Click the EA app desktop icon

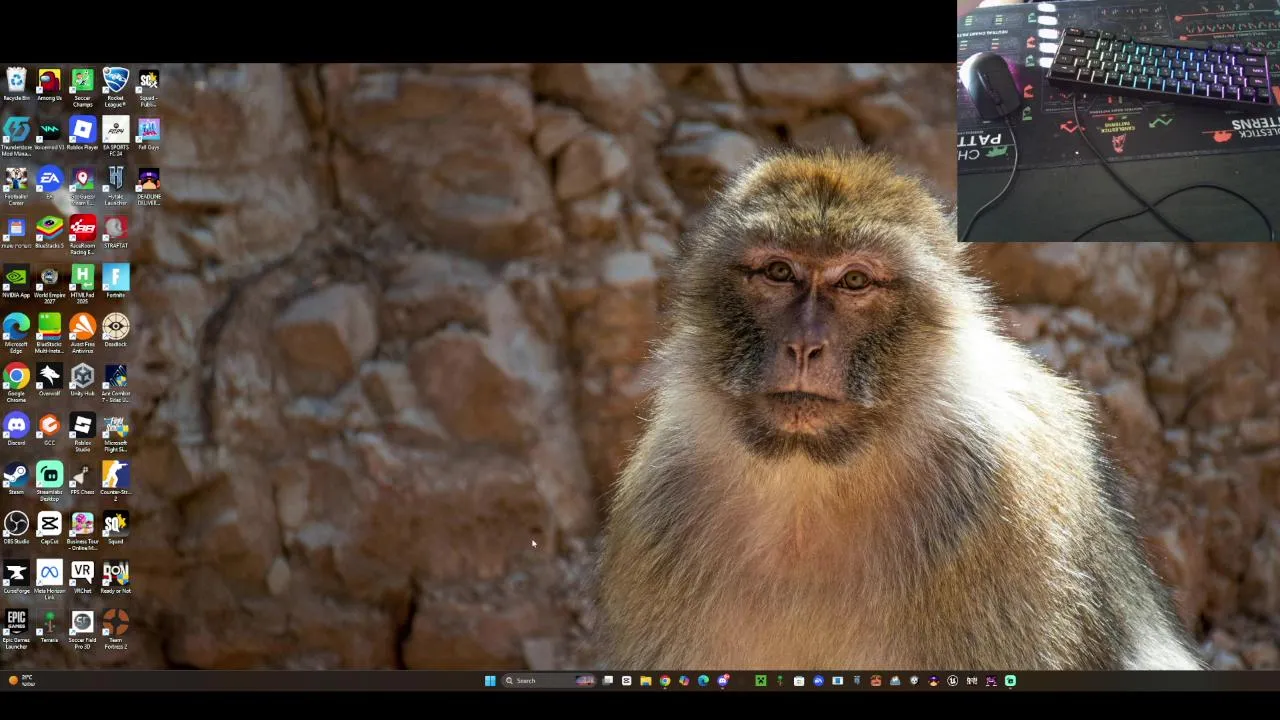click(49, 183)
